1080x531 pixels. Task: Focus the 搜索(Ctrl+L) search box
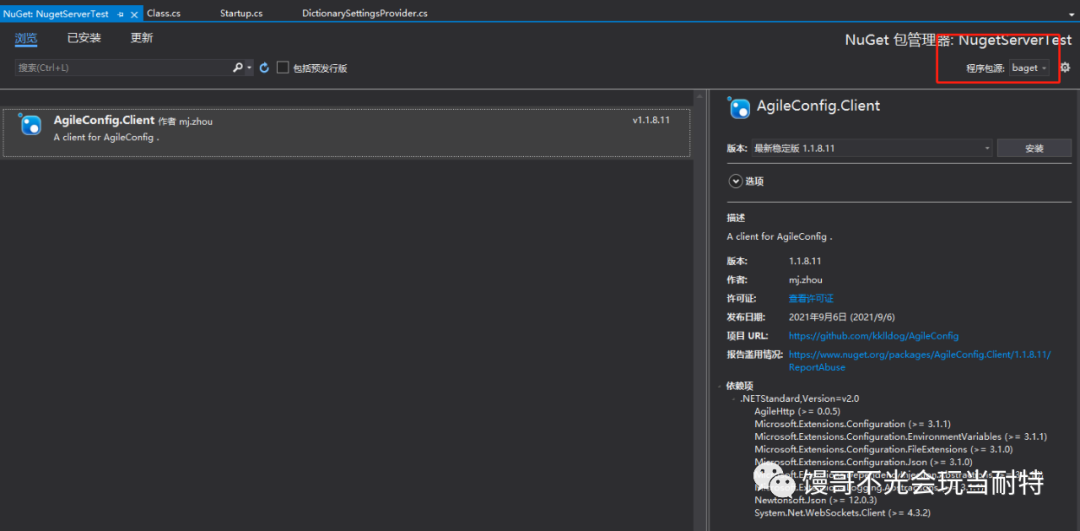(122, 67)
